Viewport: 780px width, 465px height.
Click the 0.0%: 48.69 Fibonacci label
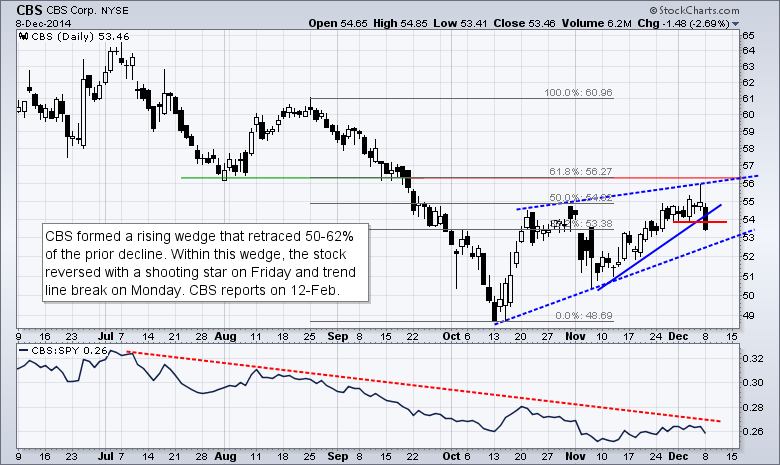click(x=584, y=315)
